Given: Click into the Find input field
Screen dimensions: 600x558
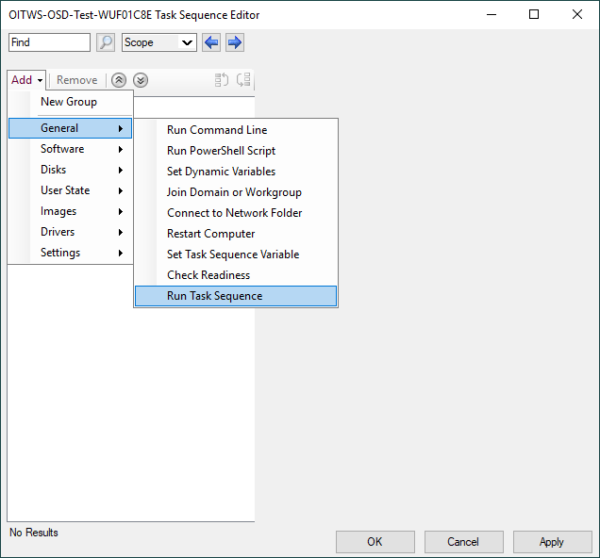Looking at the screenshot, I should 49,42.
